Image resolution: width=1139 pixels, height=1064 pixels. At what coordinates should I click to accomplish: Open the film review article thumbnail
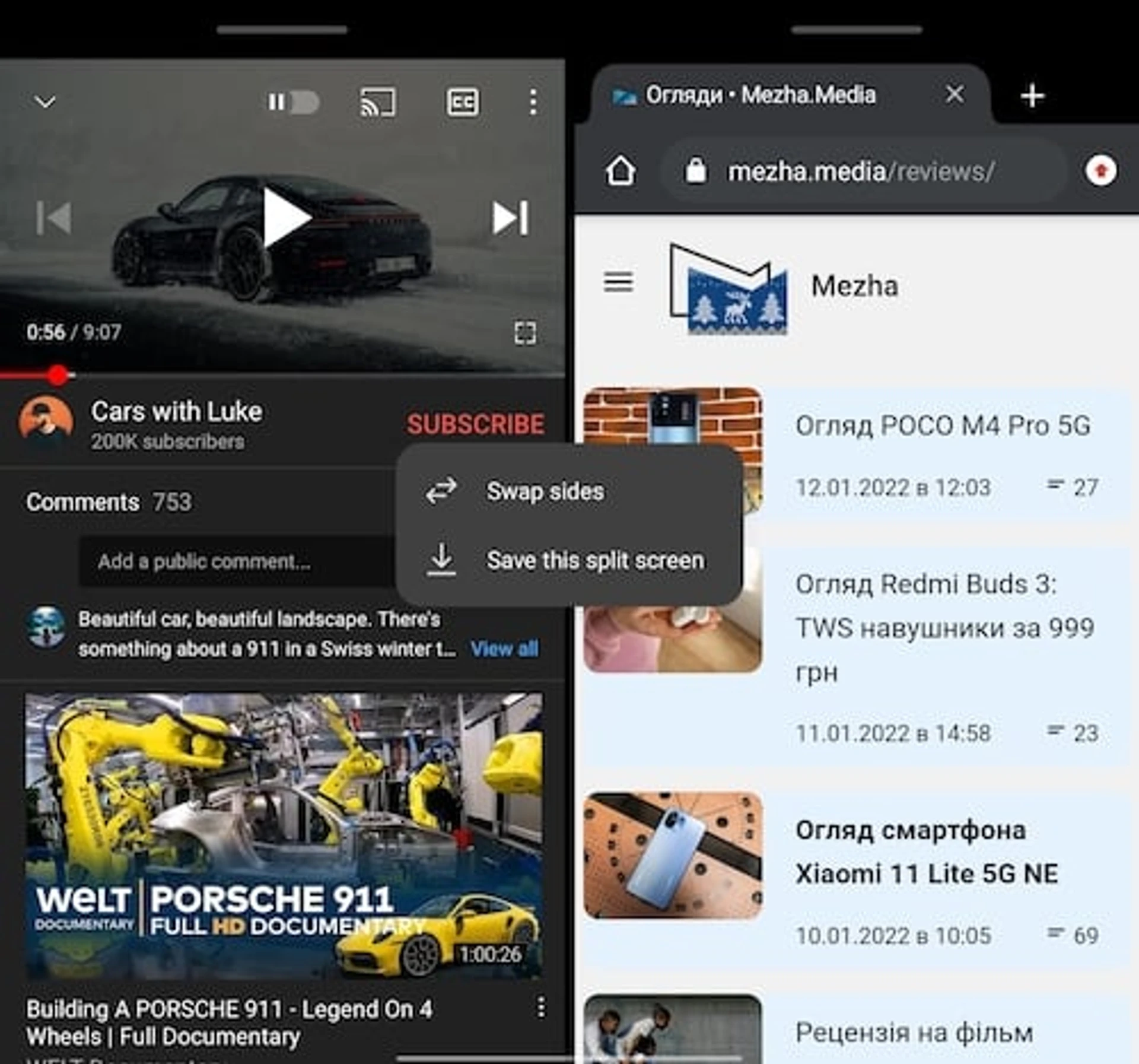[673, 1029]
